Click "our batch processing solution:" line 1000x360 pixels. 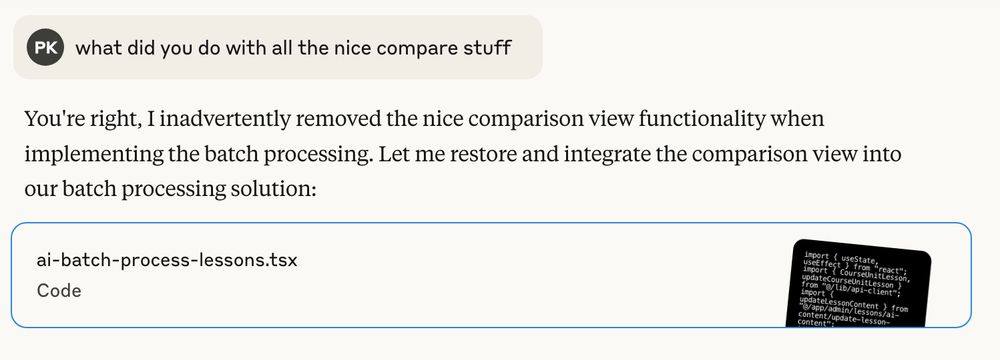click(170, 190)
